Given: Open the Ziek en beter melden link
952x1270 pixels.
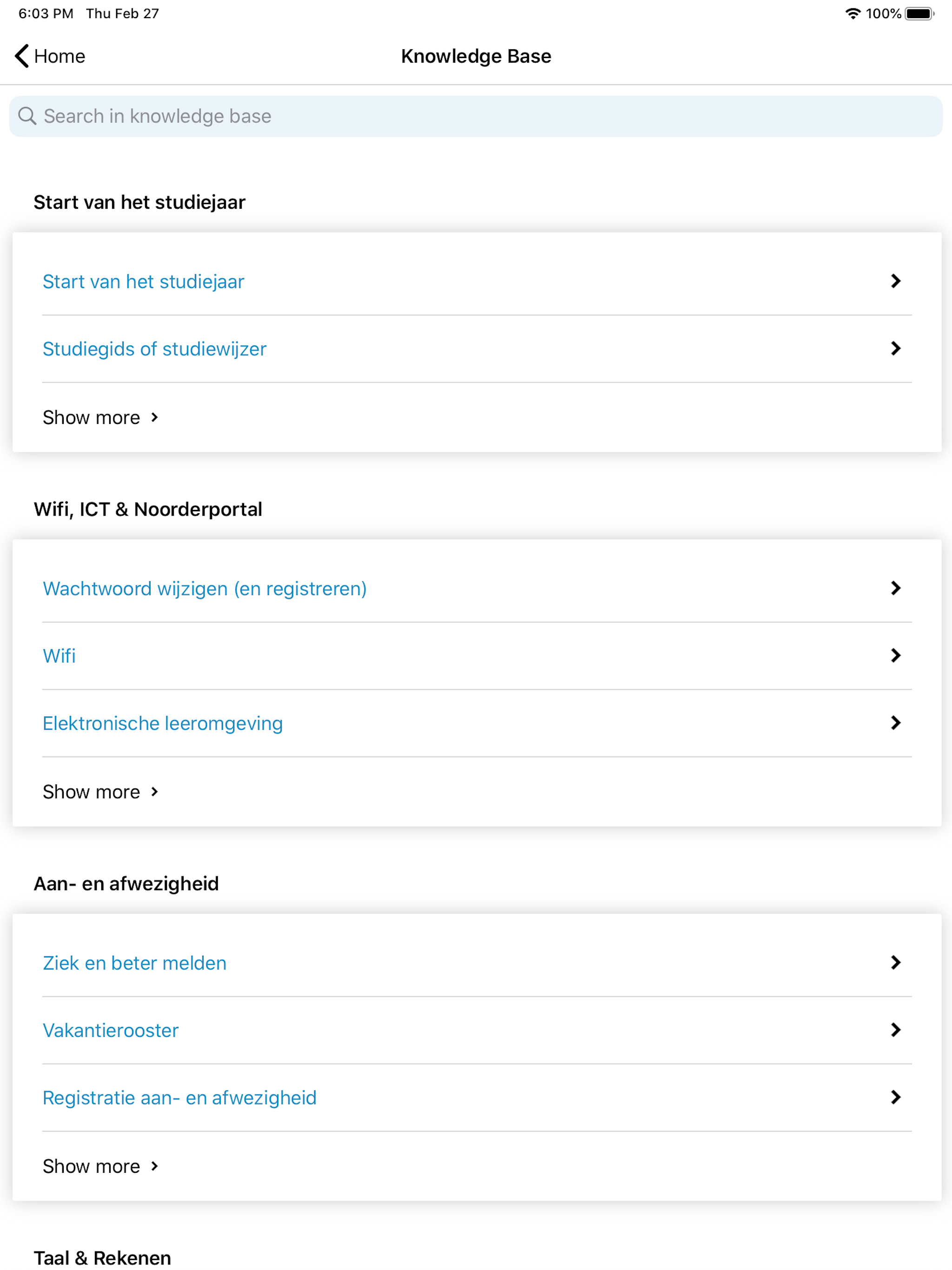Looking at the screenshot, I should click(x=134, y=963).
